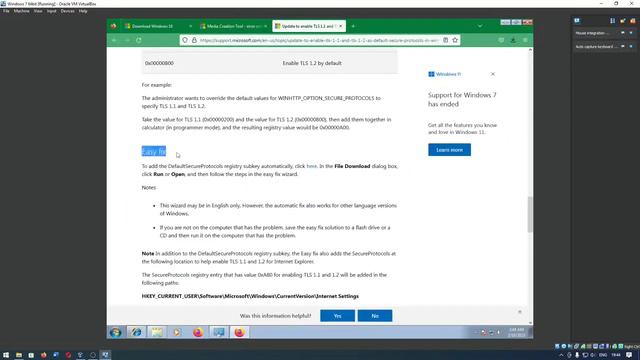
Task: Click the Windows 7 taskbar clock
Action: [x=516, y=332]
